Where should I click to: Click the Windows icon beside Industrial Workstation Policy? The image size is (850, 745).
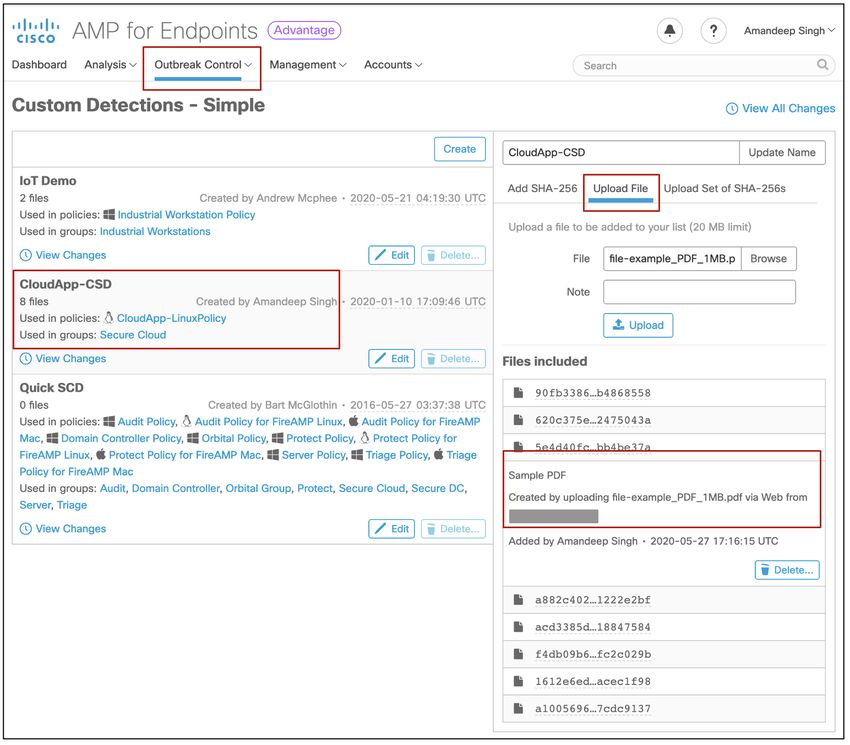pyautogui.click(x=109, y=214)
